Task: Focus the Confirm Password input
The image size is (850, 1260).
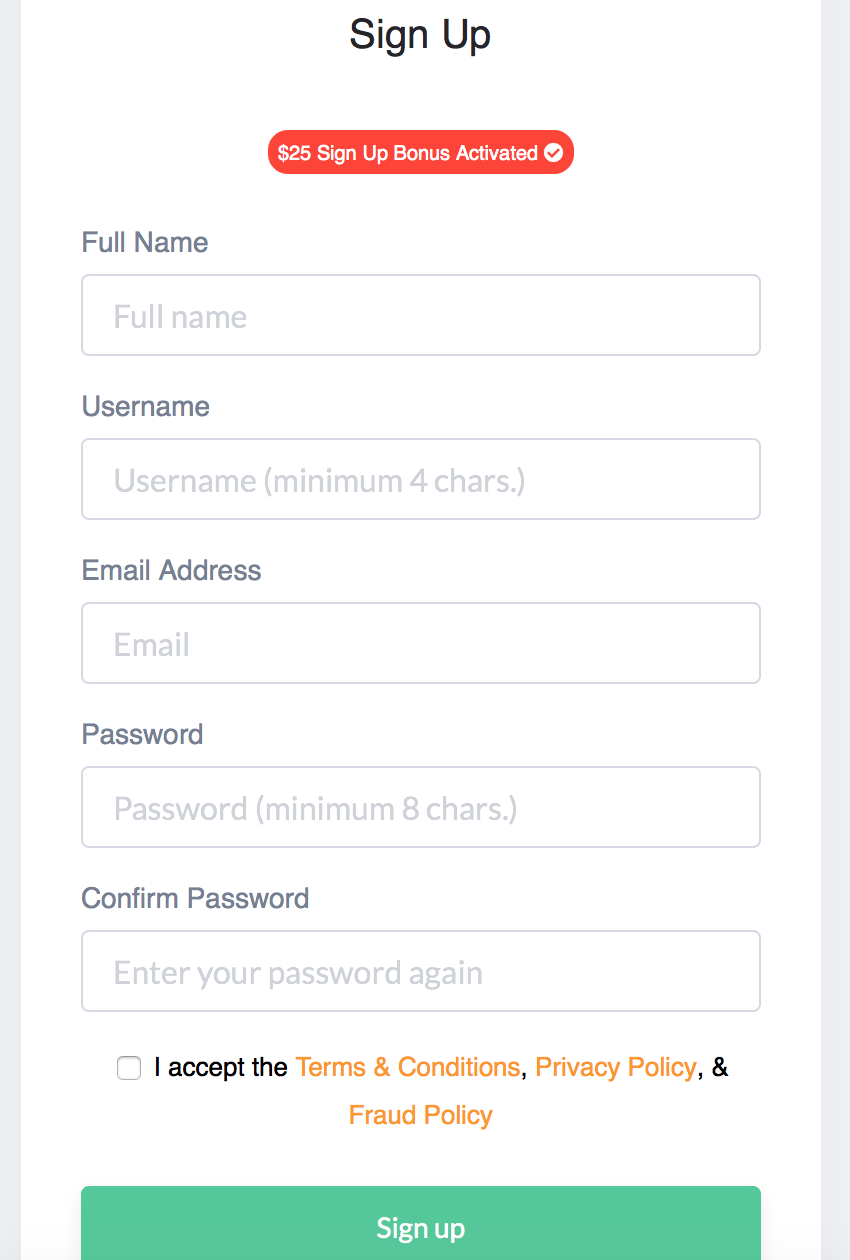Action: (421, 971)
